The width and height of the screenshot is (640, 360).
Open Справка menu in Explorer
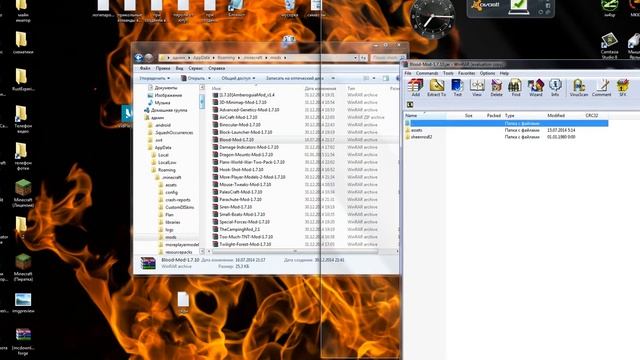217,68
